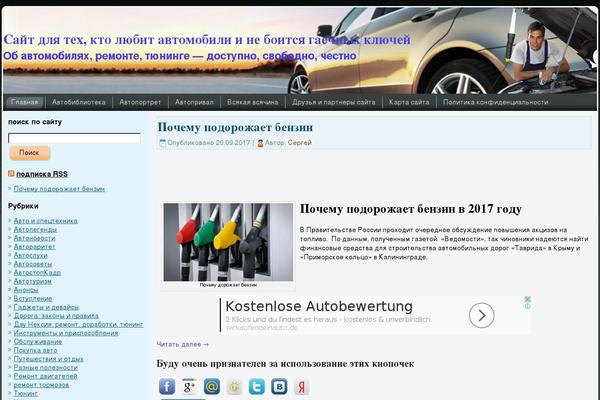Open category Вступление

[x=33, y=299]
